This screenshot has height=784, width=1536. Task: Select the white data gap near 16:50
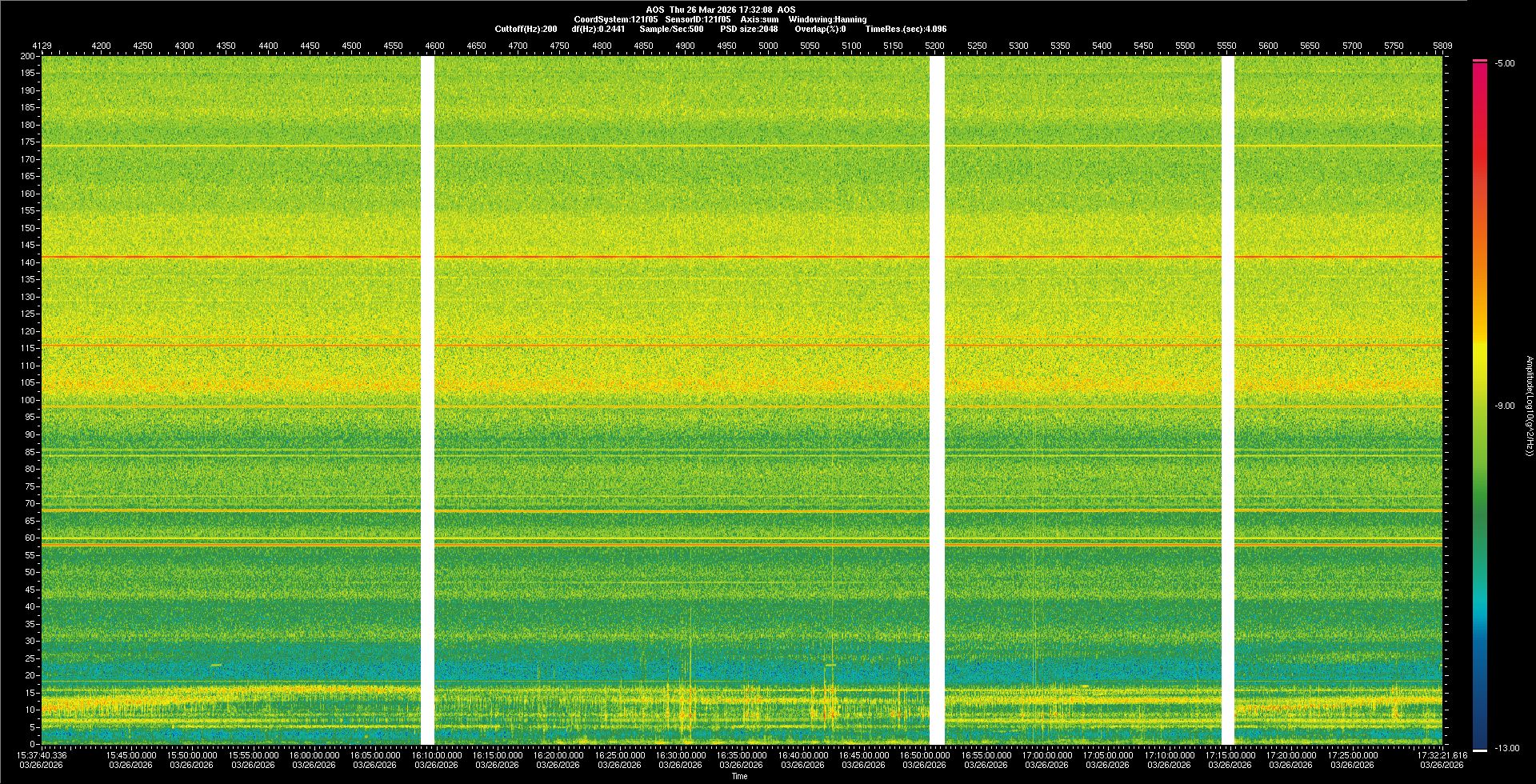[937, 400]
